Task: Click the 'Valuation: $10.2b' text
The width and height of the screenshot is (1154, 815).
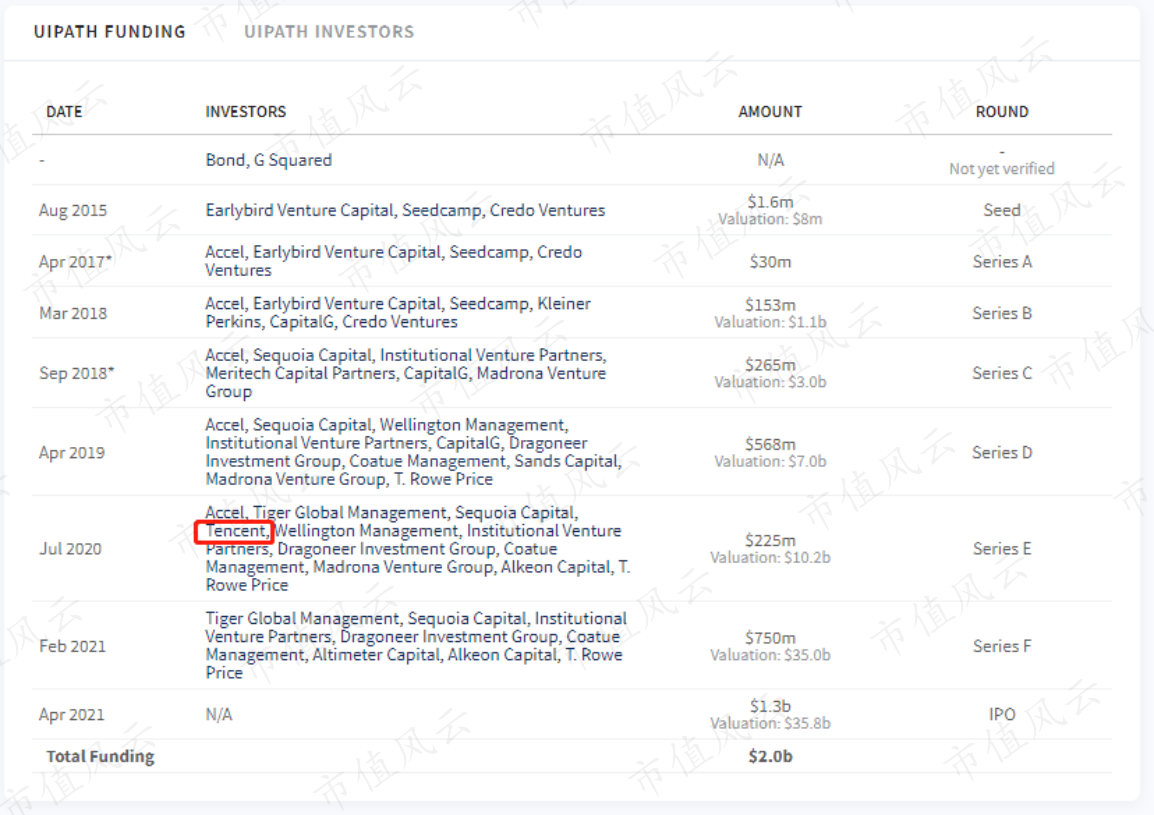Action: pos(770,557)
